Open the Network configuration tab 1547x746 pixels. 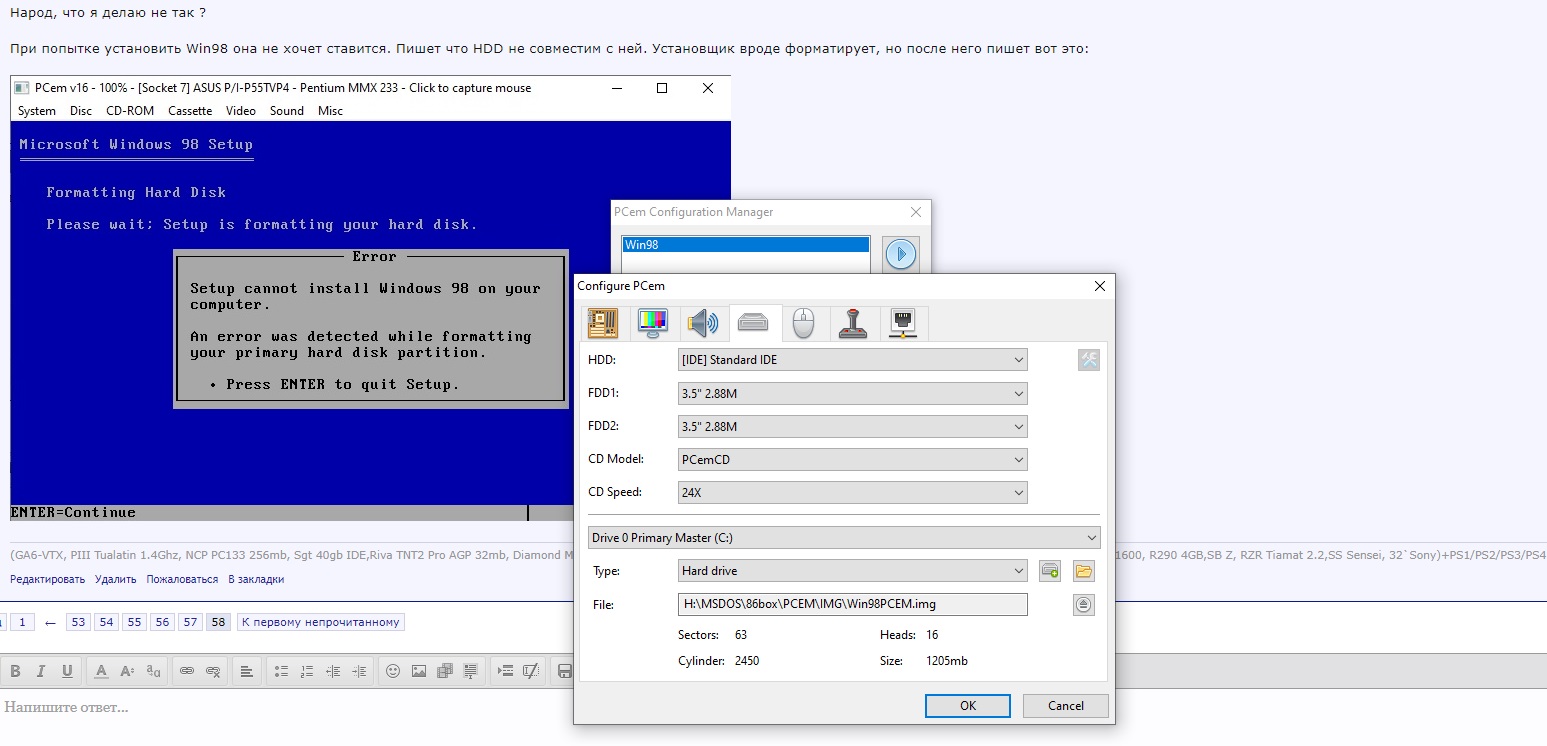pyautogui.click(x=903, y=323)
